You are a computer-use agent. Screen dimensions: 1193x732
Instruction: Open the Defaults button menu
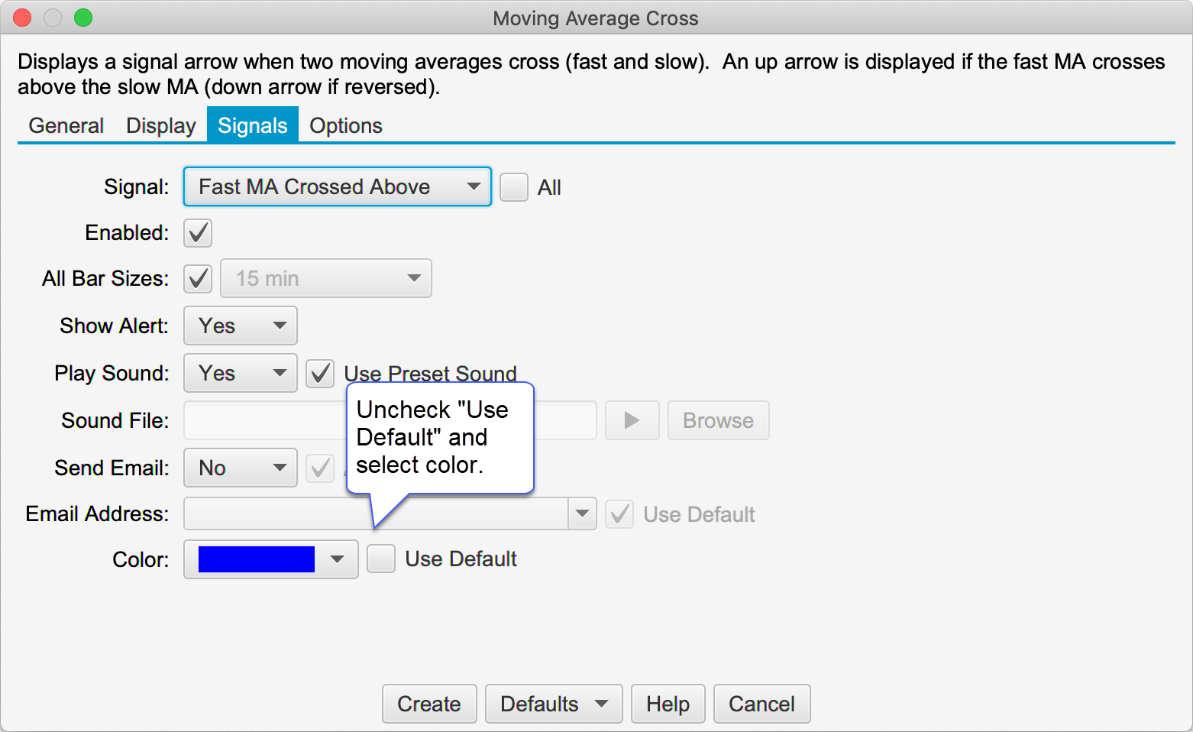click(553, 704)
